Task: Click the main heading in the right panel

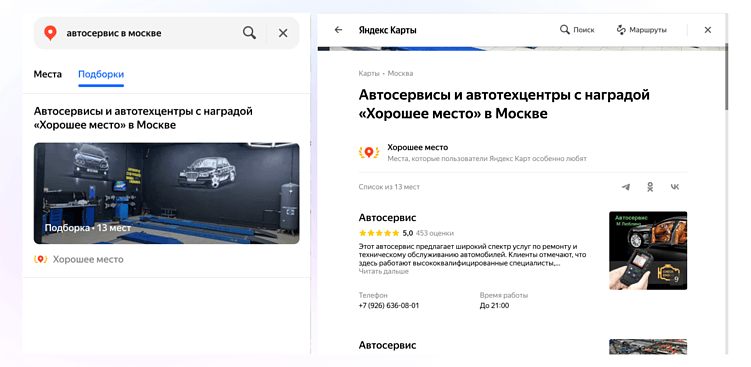Action: tap(504, 104)
